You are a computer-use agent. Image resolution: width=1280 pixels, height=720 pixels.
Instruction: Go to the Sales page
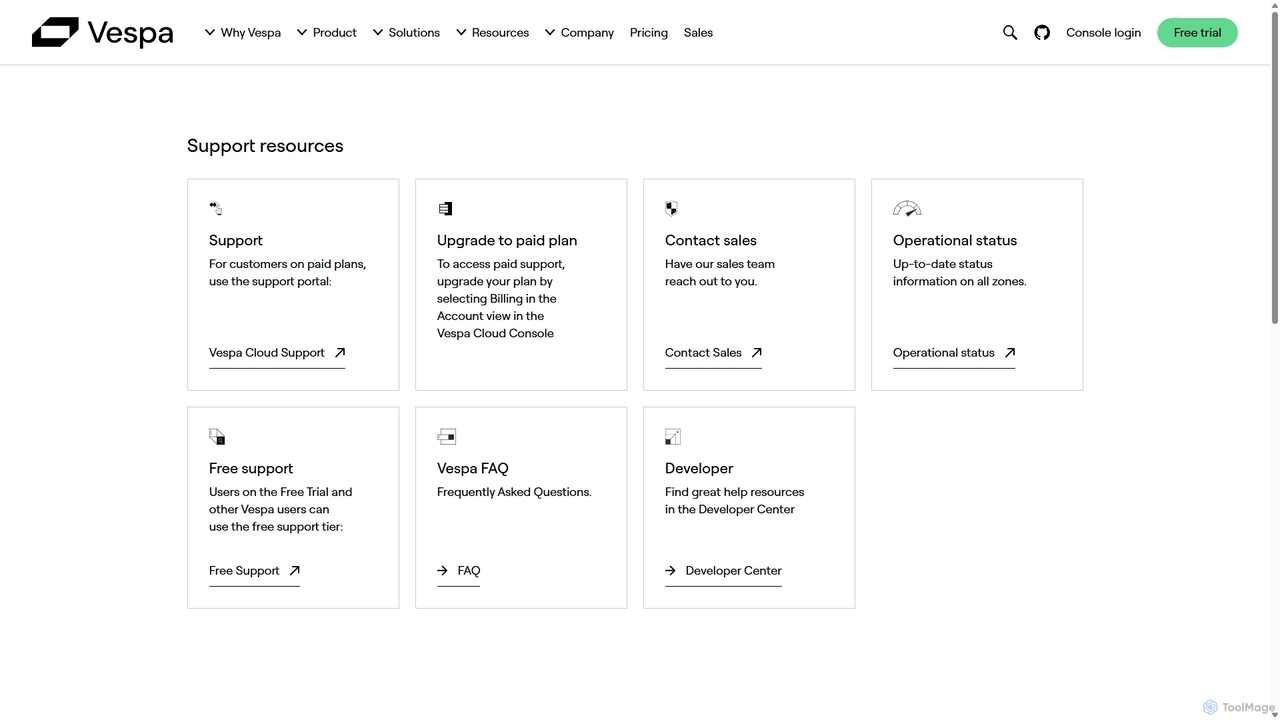point(698,33)
